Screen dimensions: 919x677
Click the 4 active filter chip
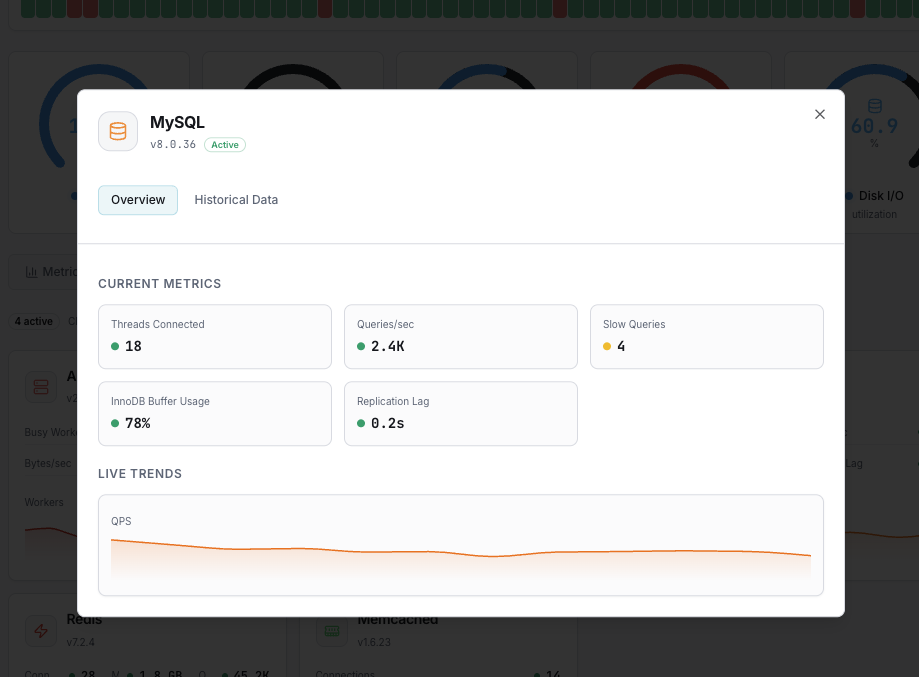[x=33, y=321]
